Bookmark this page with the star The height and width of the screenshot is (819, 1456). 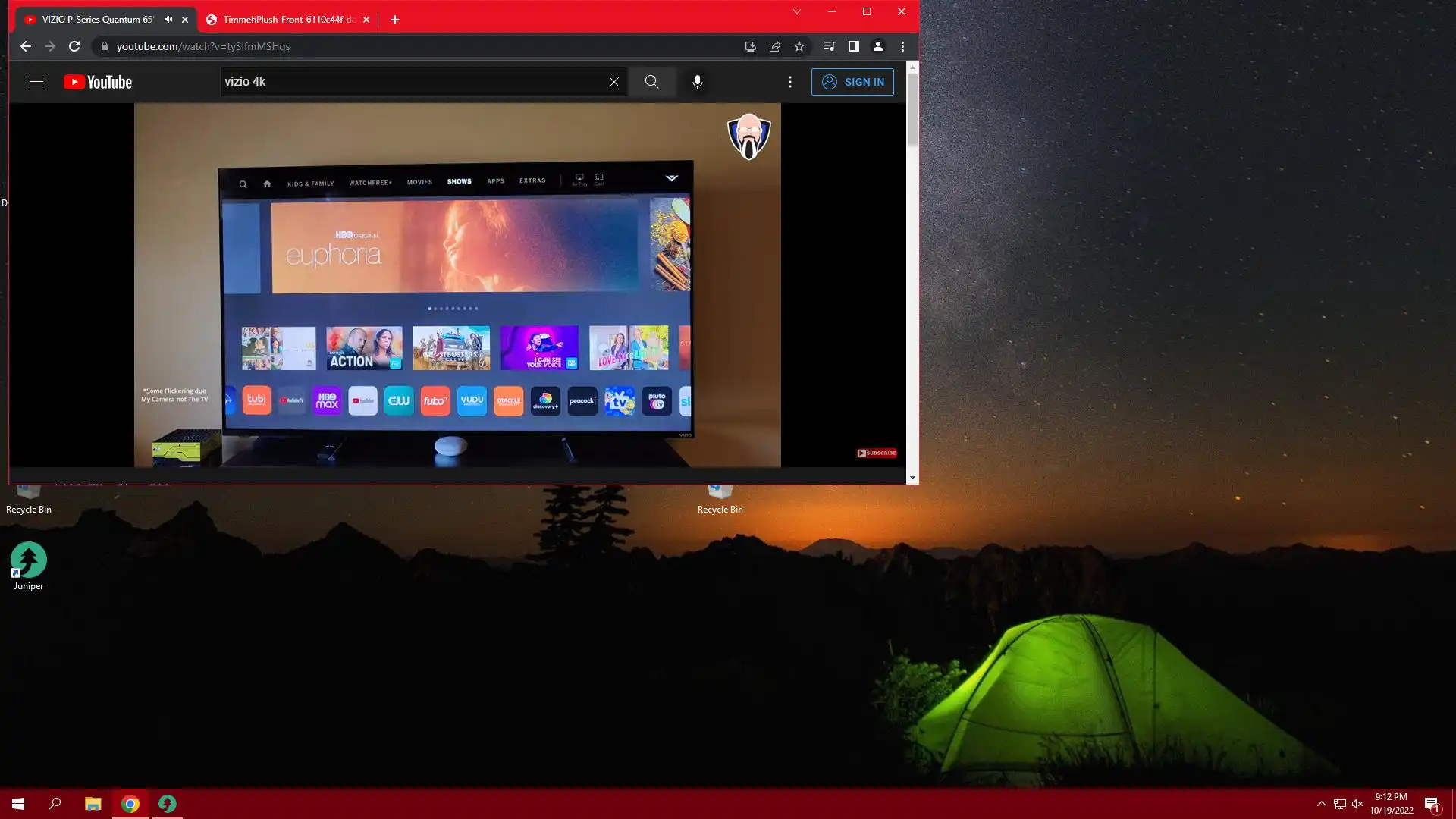tap(799, 46)
